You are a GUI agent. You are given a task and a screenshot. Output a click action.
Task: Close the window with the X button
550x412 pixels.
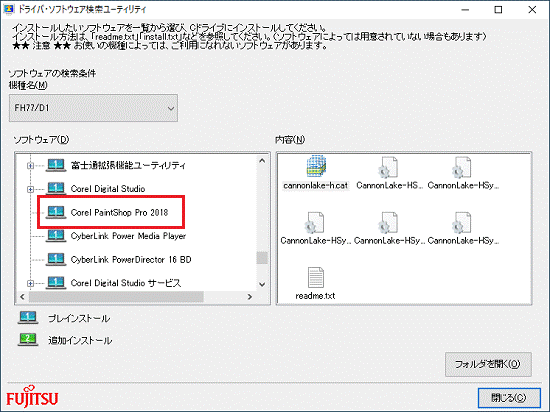tap(532, 9)
